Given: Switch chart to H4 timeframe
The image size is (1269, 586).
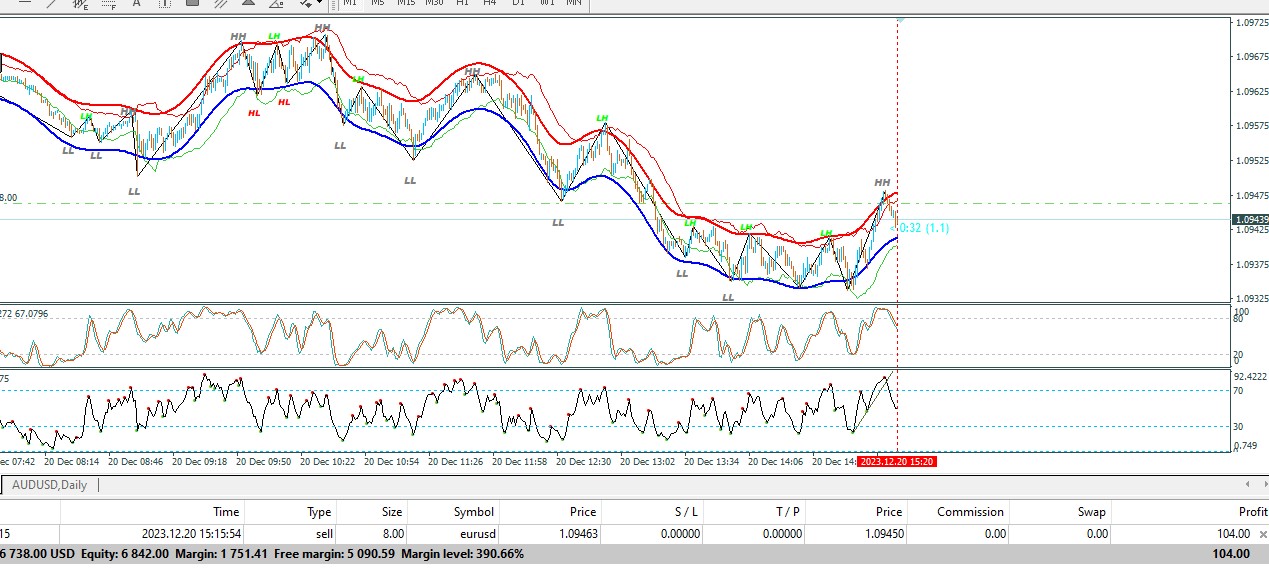Looking at the screenshot, I should (x=489, y=3).
